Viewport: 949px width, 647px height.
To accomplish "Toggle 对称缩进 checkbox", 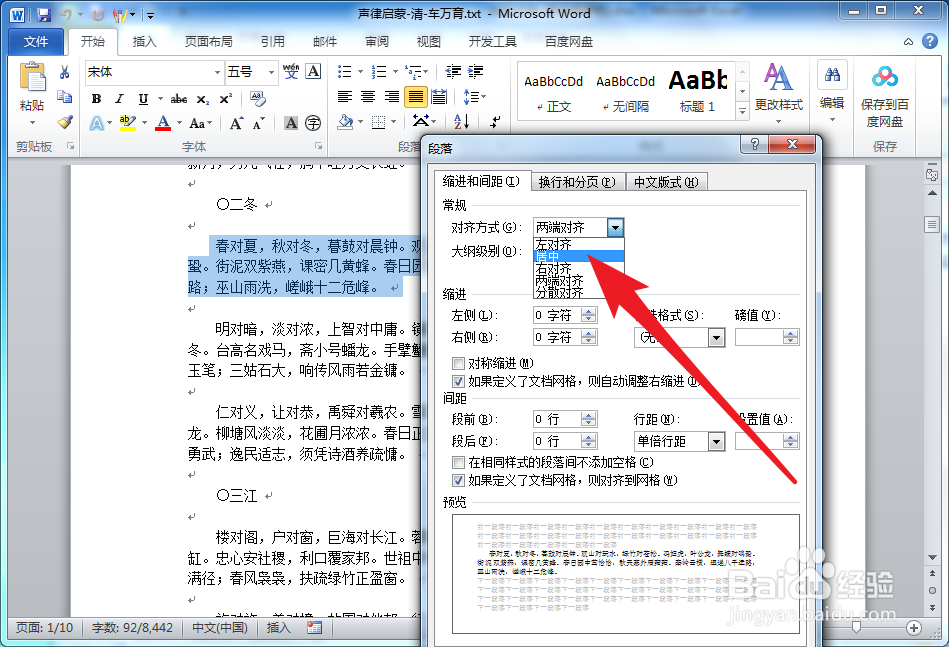I will pos(456,363).
